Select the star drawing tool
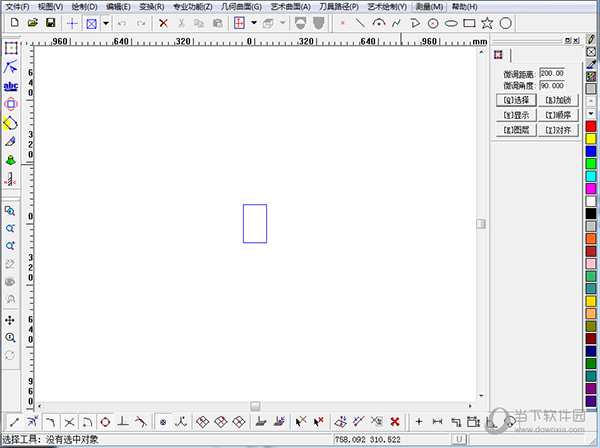 pyautogui.click(x=487, y=23)
